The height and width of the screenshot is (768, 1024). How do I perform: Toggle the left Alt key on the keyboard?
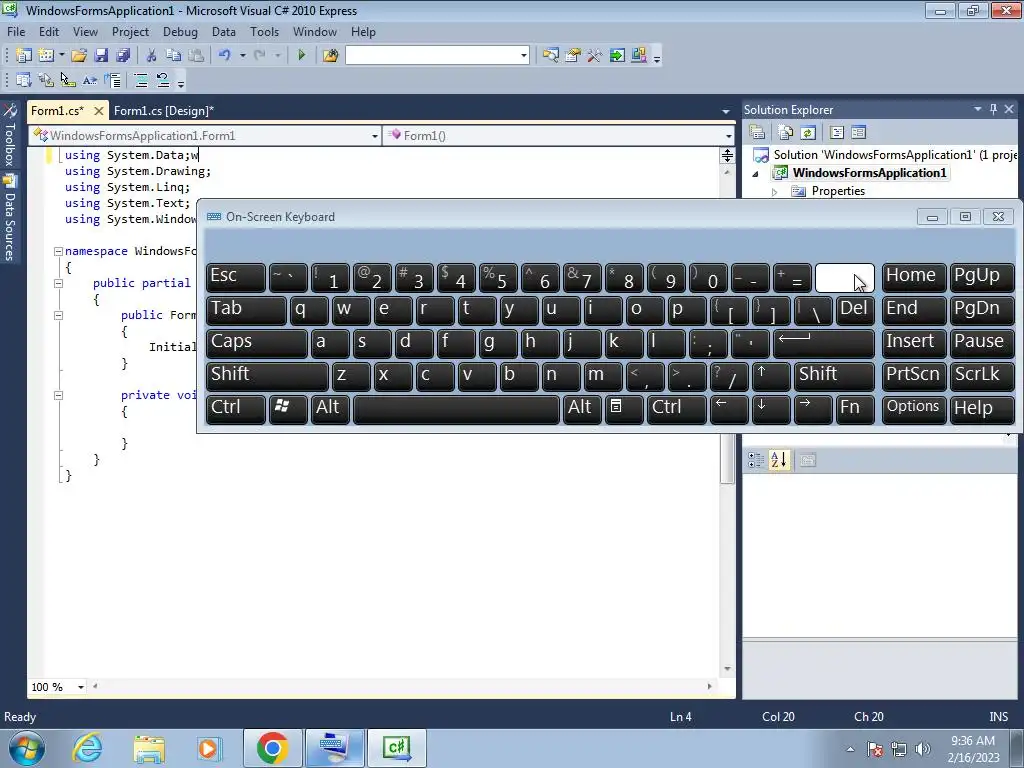tap(328, 408)
